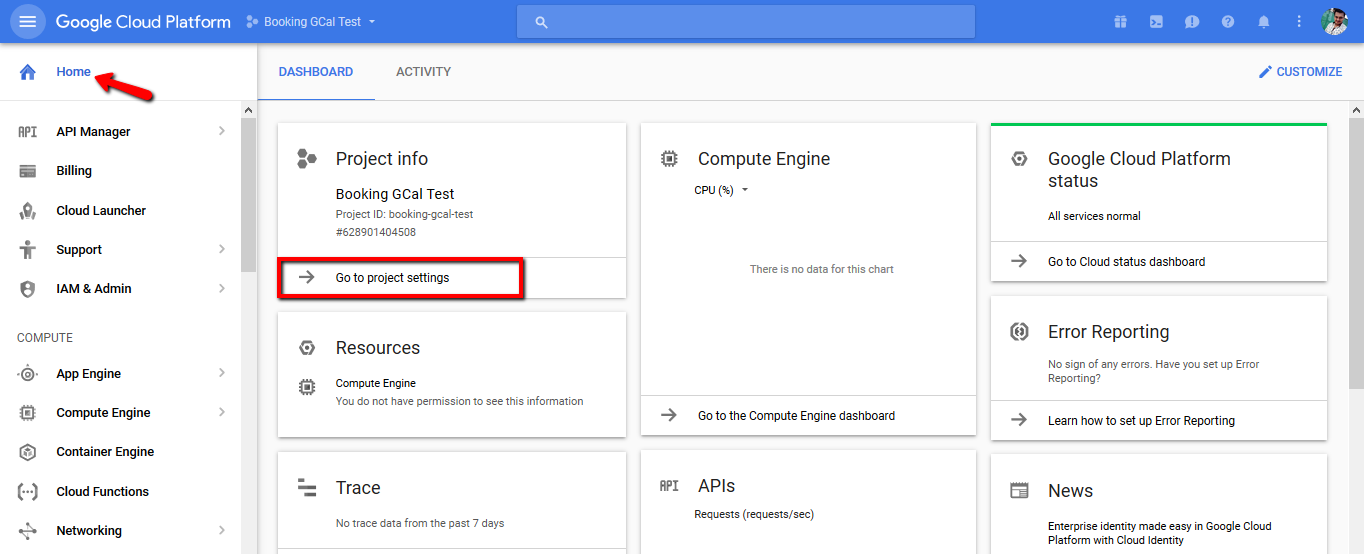Click the News card icon
Viewport: 1364px width, 554px height.
pyautogui.click(x=1019, y=491)
